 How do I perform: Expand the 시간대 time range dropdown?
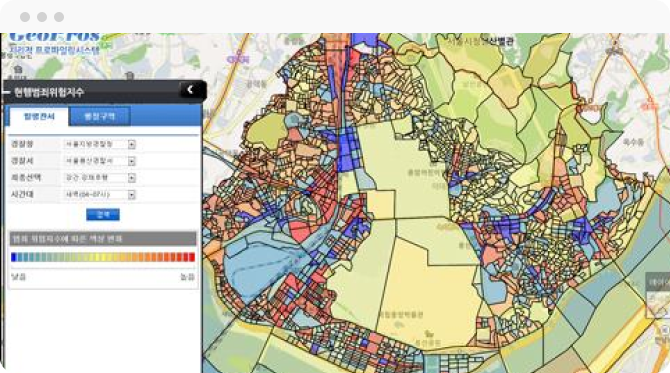pos(132,195)
